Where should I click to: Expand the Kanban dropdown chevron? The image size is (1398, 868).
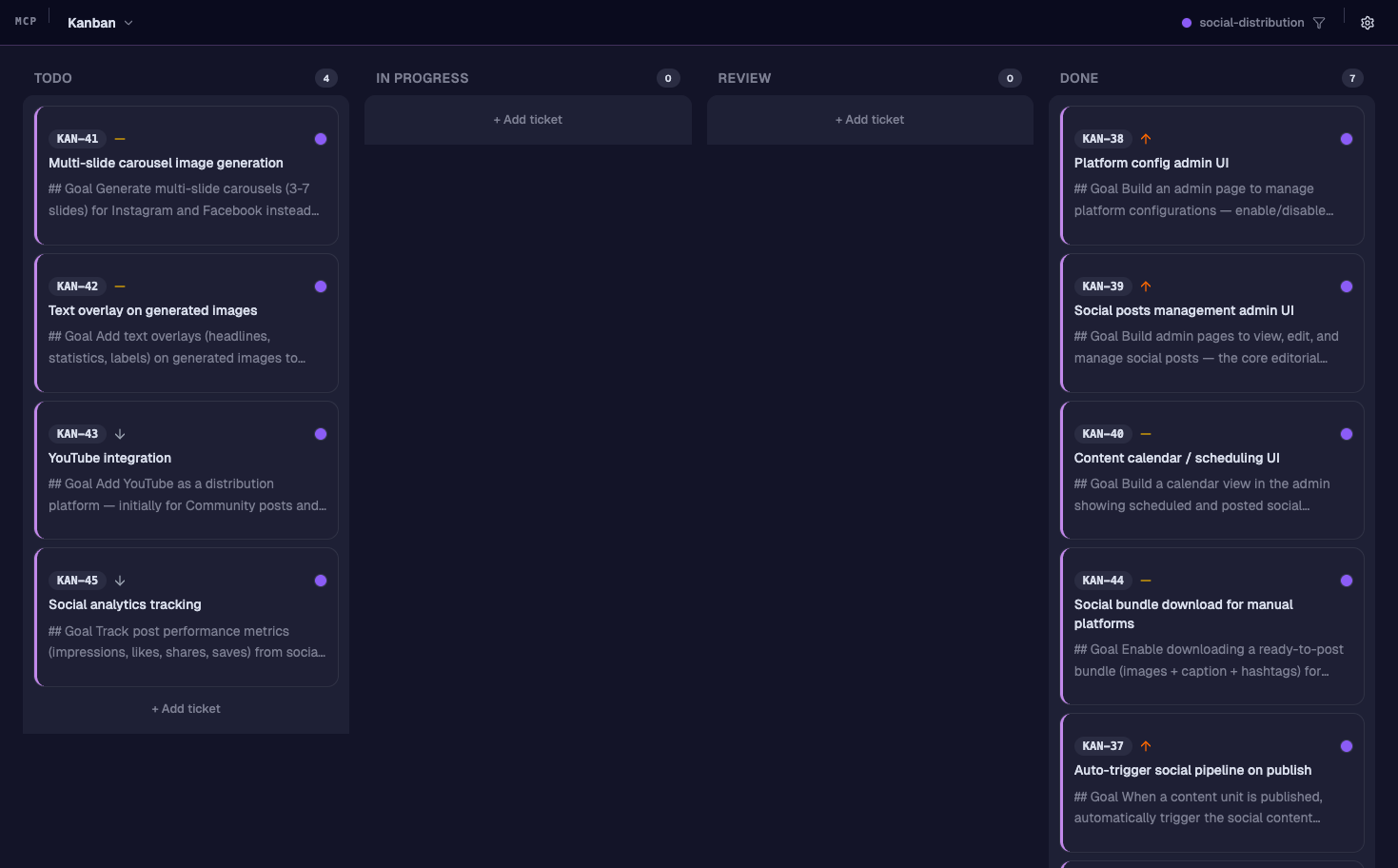pyautogui.click(x=128, y=23)
